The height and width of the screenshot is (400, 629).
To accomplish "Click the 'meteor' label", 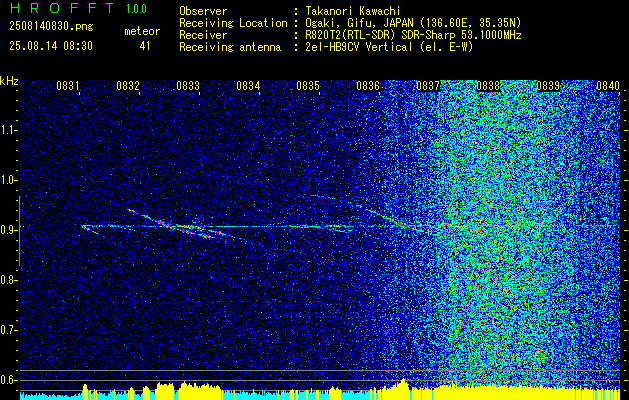I will tap(142, 31).
